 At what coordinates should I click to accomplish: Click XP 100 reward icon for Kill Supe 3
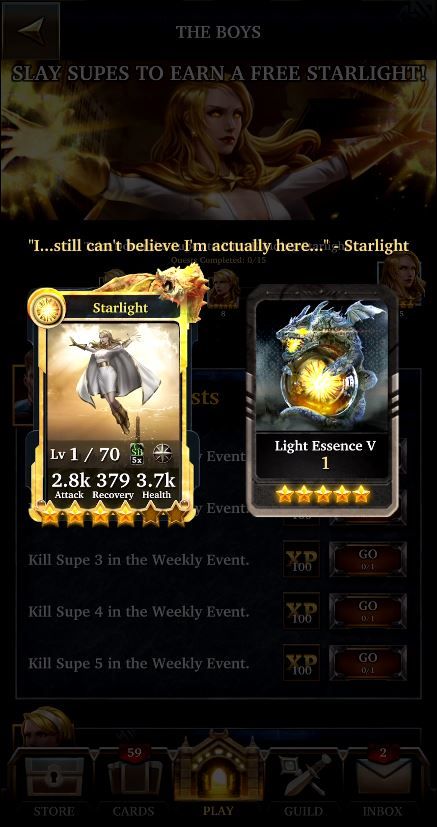302,559
